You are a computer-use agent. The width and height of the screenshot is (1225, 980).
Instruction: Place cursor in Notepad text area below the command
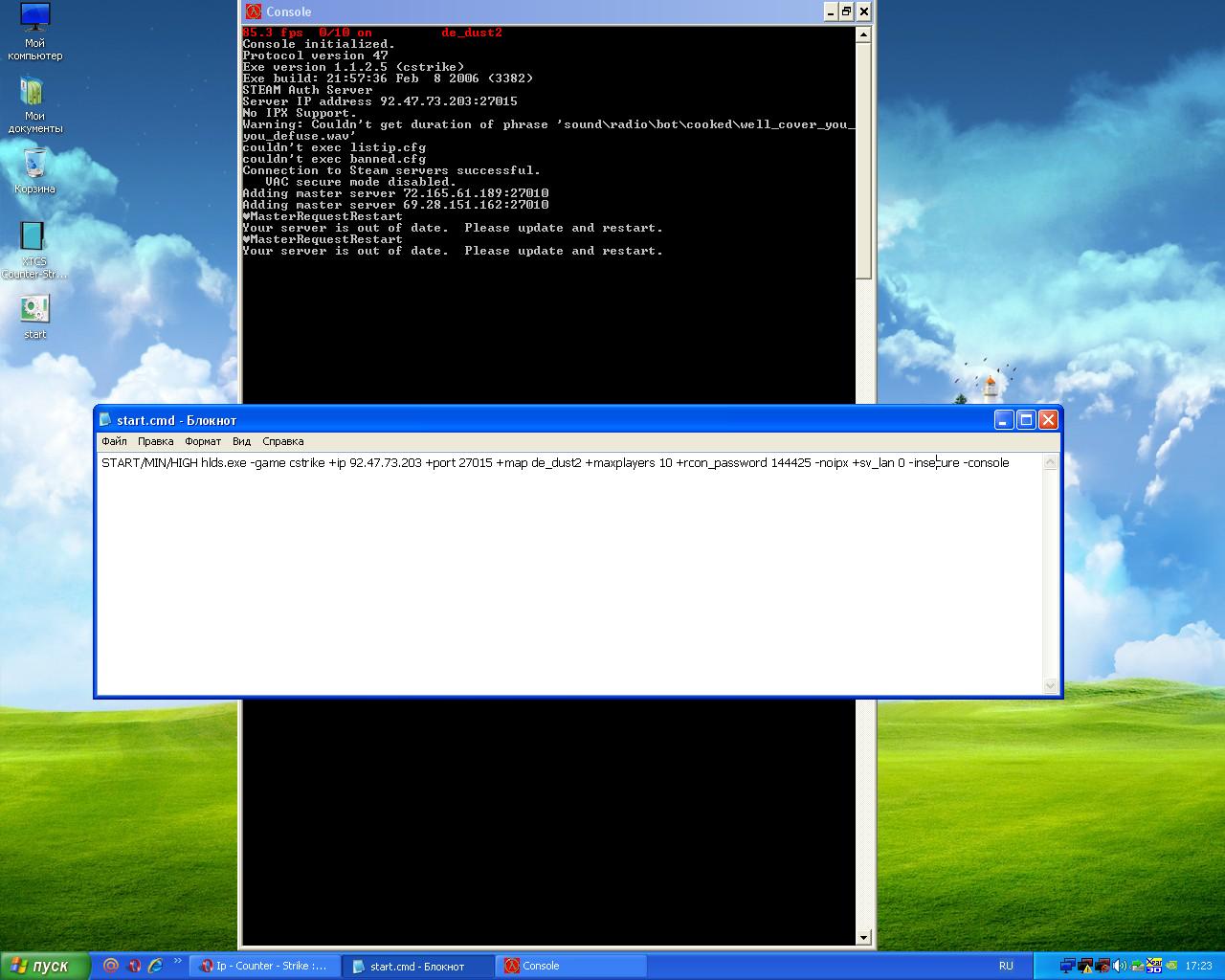tap(569, 584)
